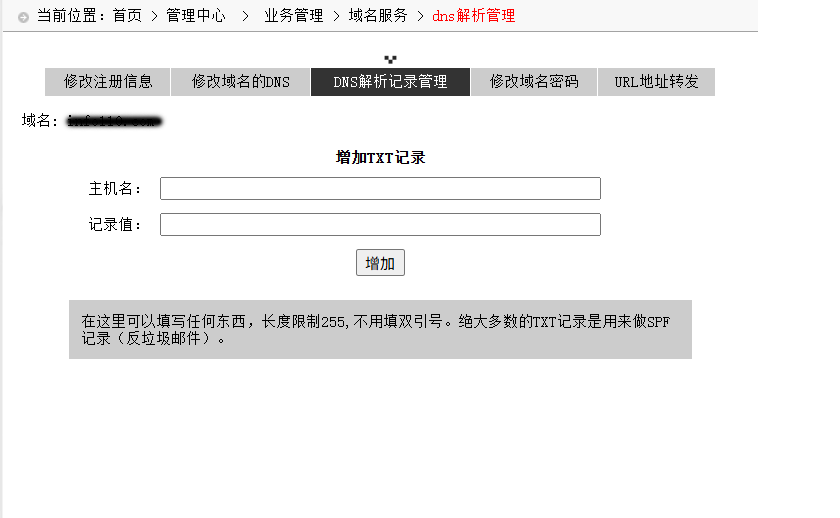This screenshot has width=840, height=518.
Task: Open the URL地址转发 tab
Action: pyautogui.click(x=656, y=82)
